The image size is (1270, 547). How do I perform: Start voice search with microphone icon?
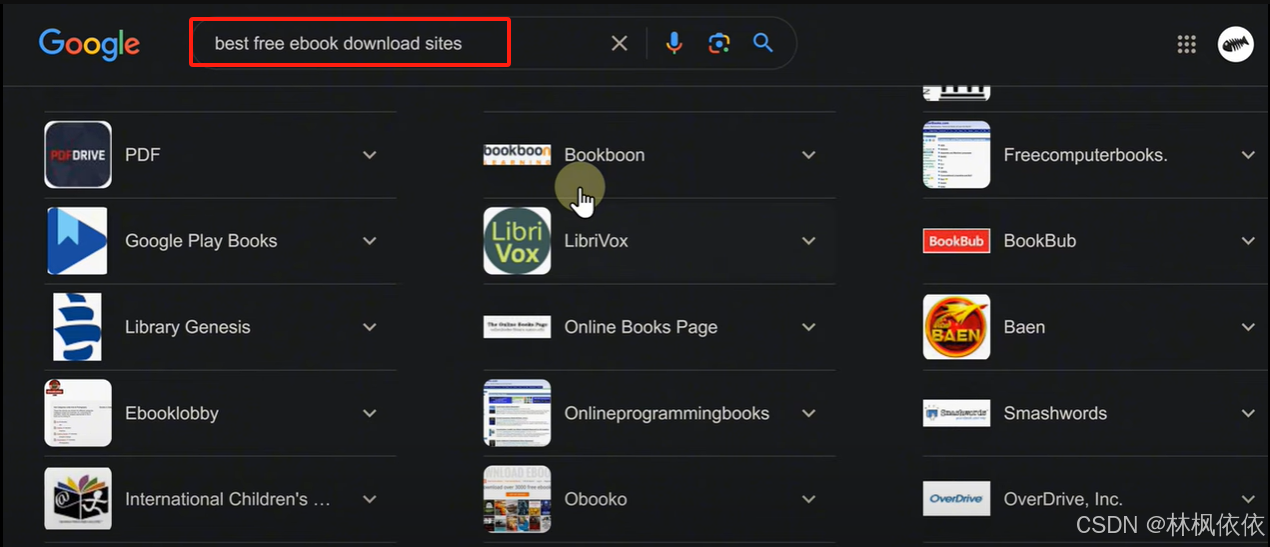(674, 43)
